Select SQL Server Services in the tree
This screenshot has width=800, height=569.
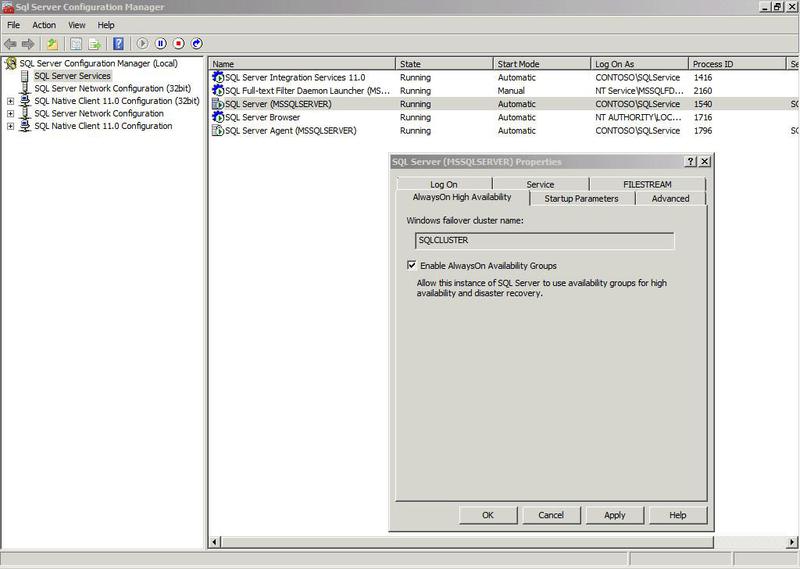[72, 76]
